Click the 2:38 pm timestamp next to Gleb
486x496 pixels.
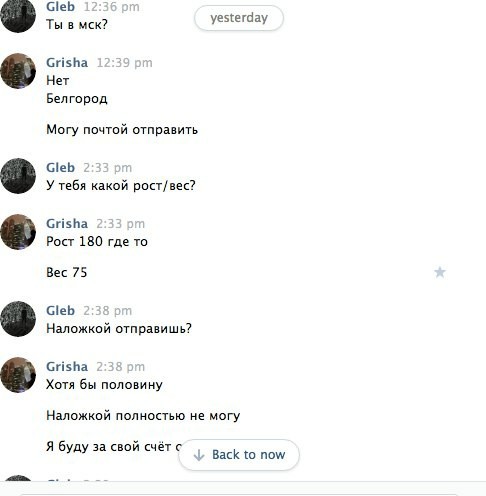pyautogui.click(x=107, y=311)
